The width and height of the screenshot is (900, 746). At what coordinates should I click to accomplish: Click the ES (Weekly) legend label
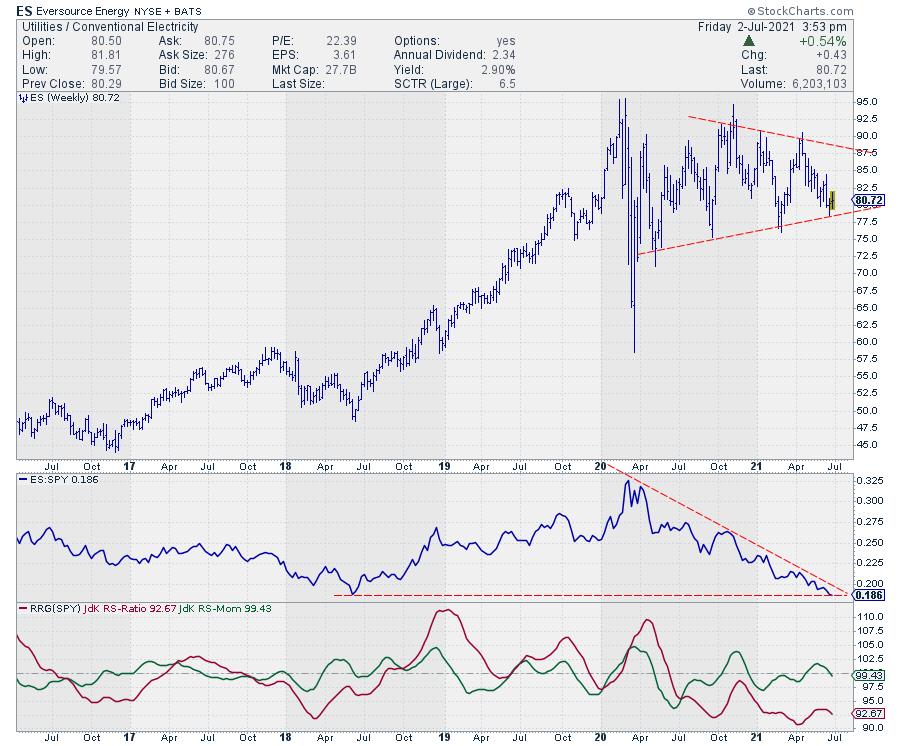tap(58, 100)
